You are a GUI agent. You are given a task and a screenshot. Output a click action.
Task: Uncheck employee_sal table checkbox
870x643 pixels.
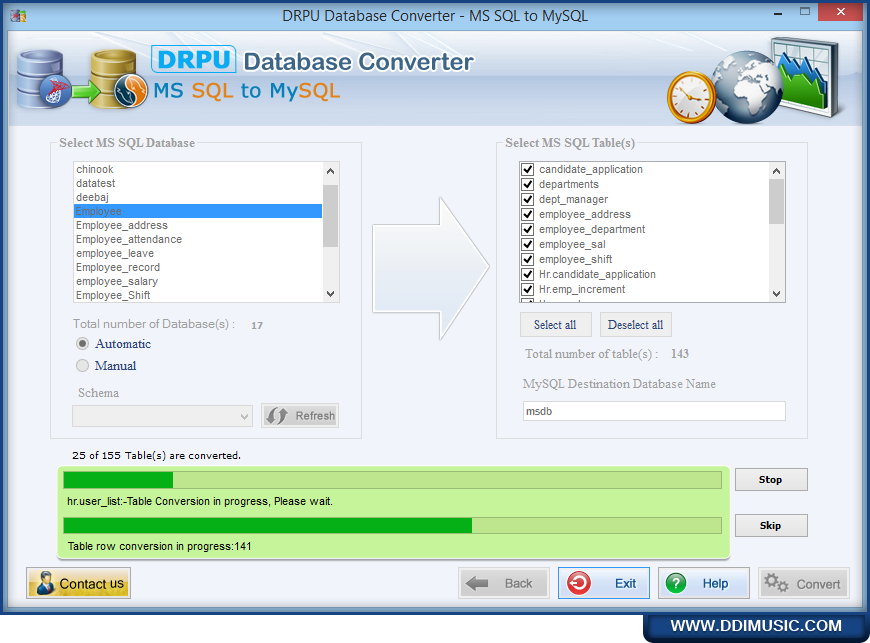528,244
